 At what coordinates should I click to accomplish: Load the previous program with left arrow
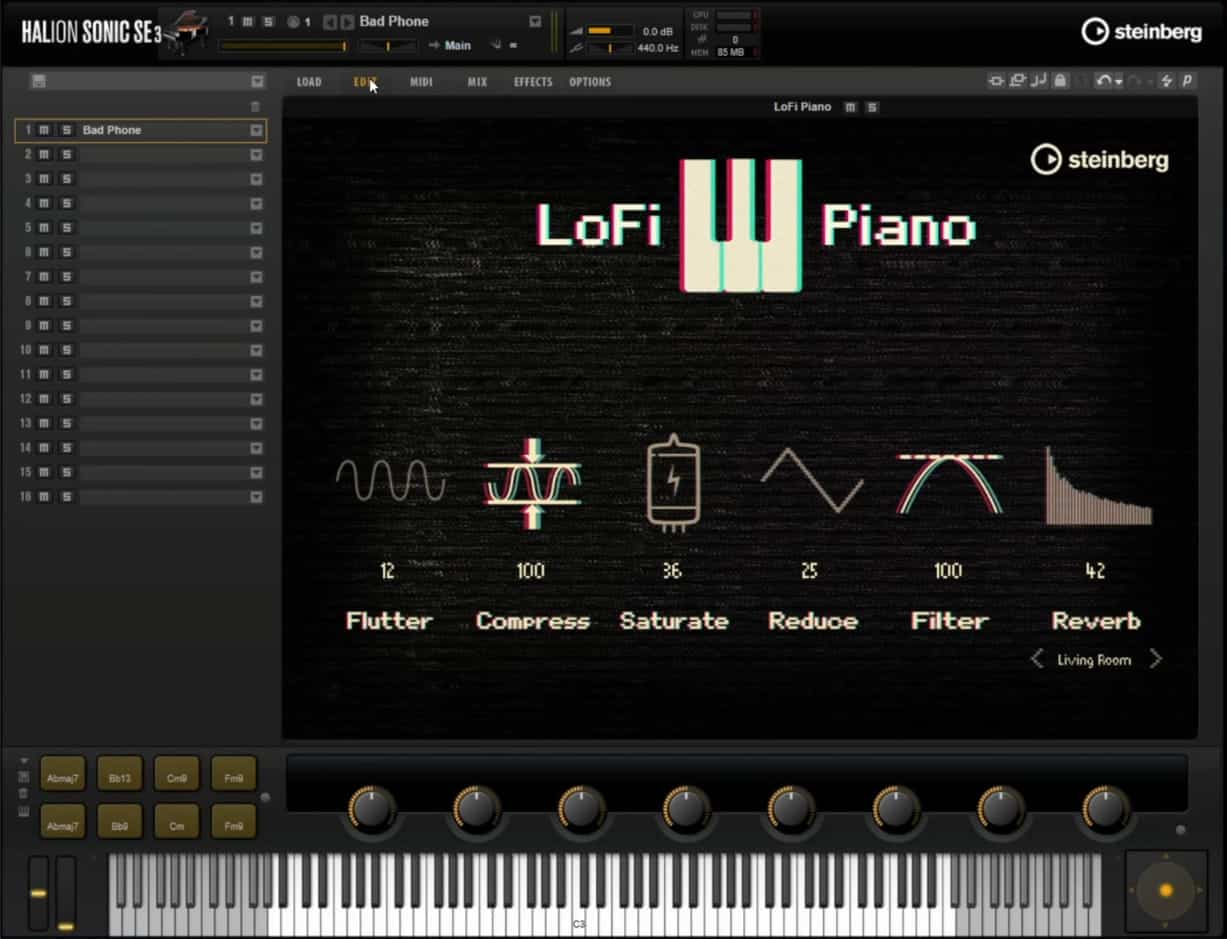pyautogui.click(x=330, y=21)
